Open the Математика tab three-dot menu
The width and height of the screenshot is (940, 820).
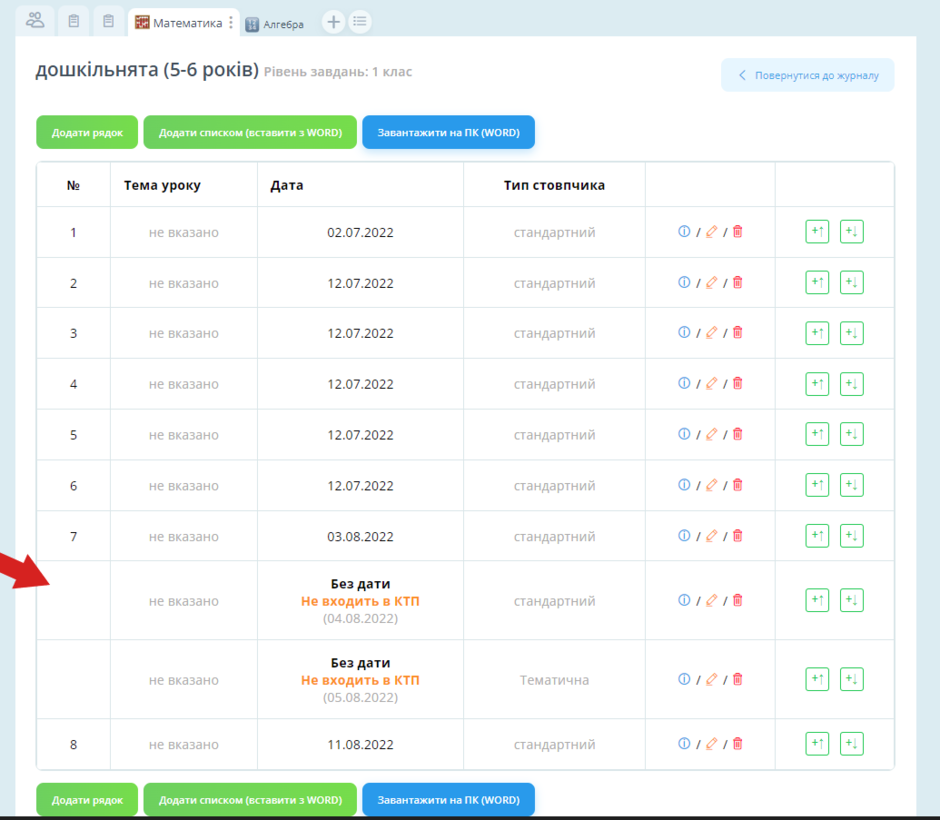tap(231, 23)
